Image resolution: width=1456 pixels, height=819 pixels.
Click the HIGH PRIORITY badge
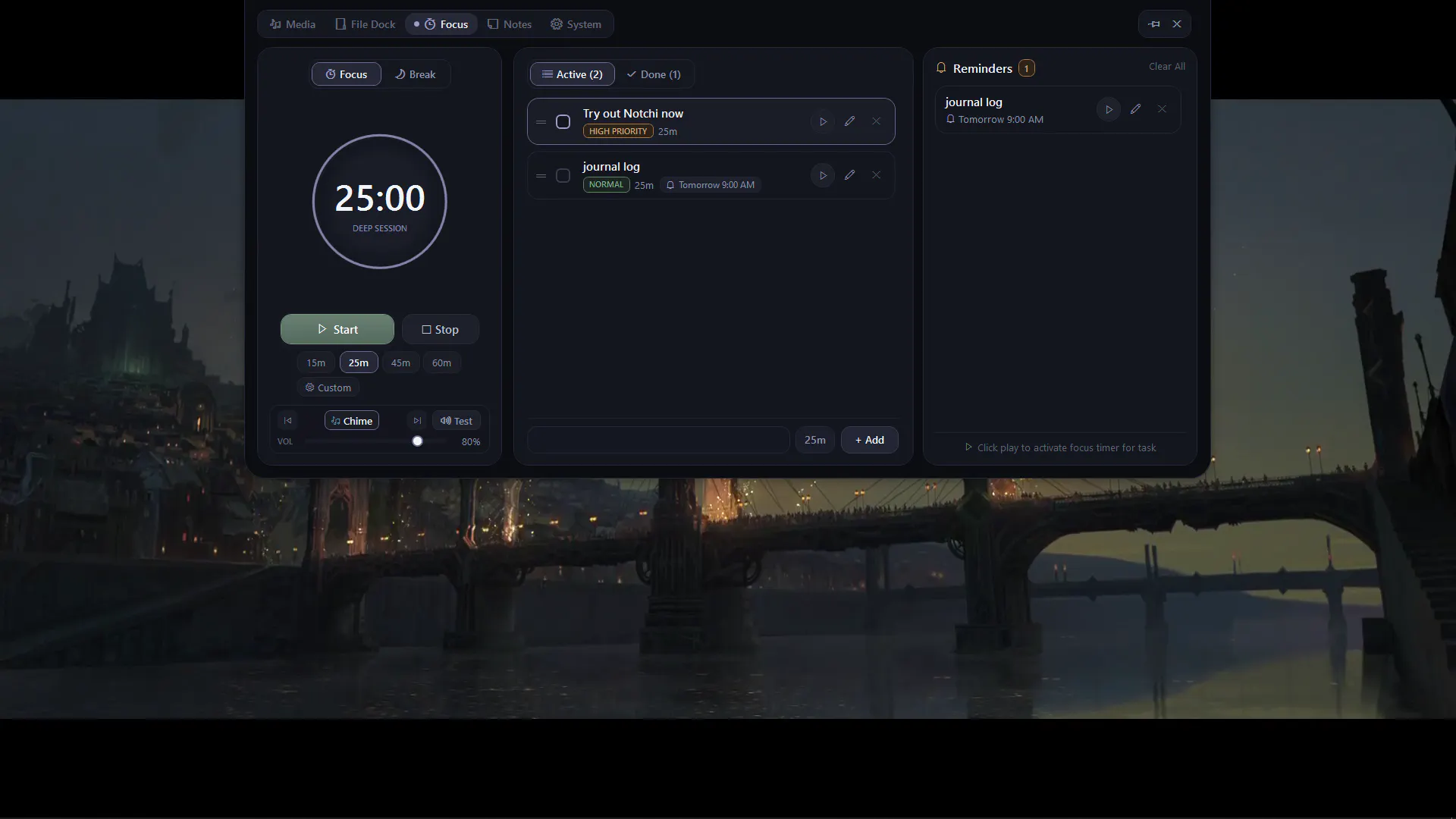click(x=618, y=131)
